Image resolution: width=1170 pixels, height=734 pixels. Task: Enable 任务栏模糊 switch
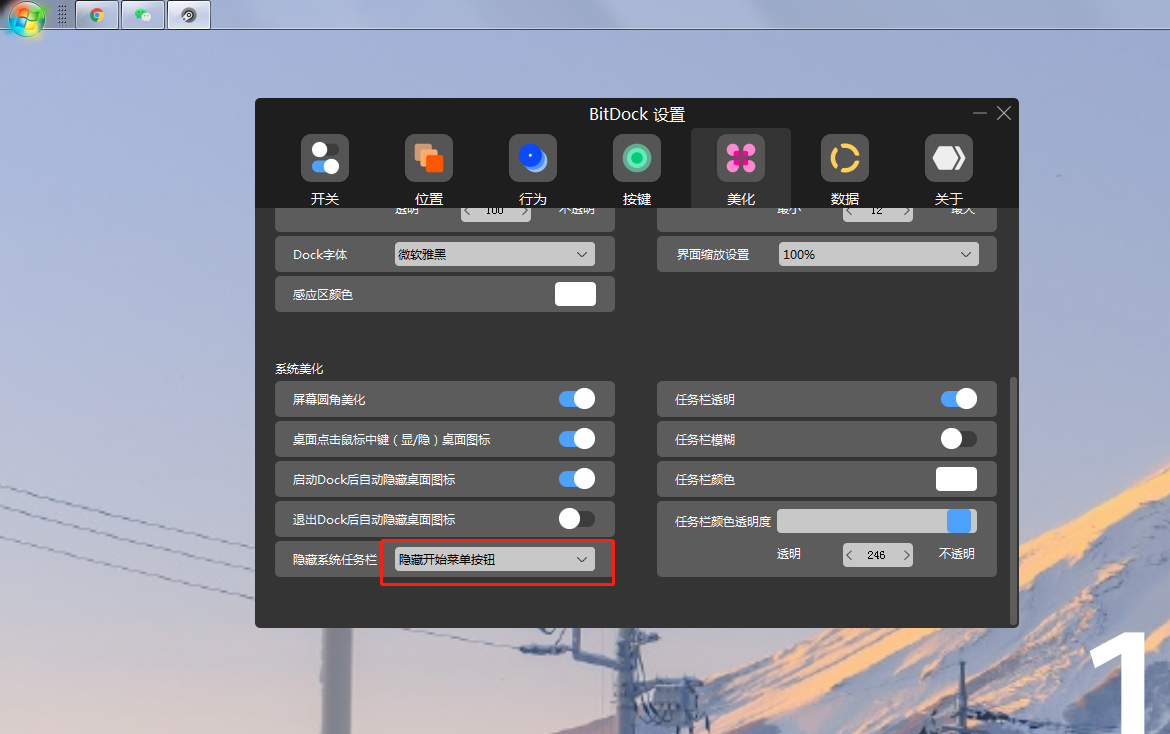point(959,439)
